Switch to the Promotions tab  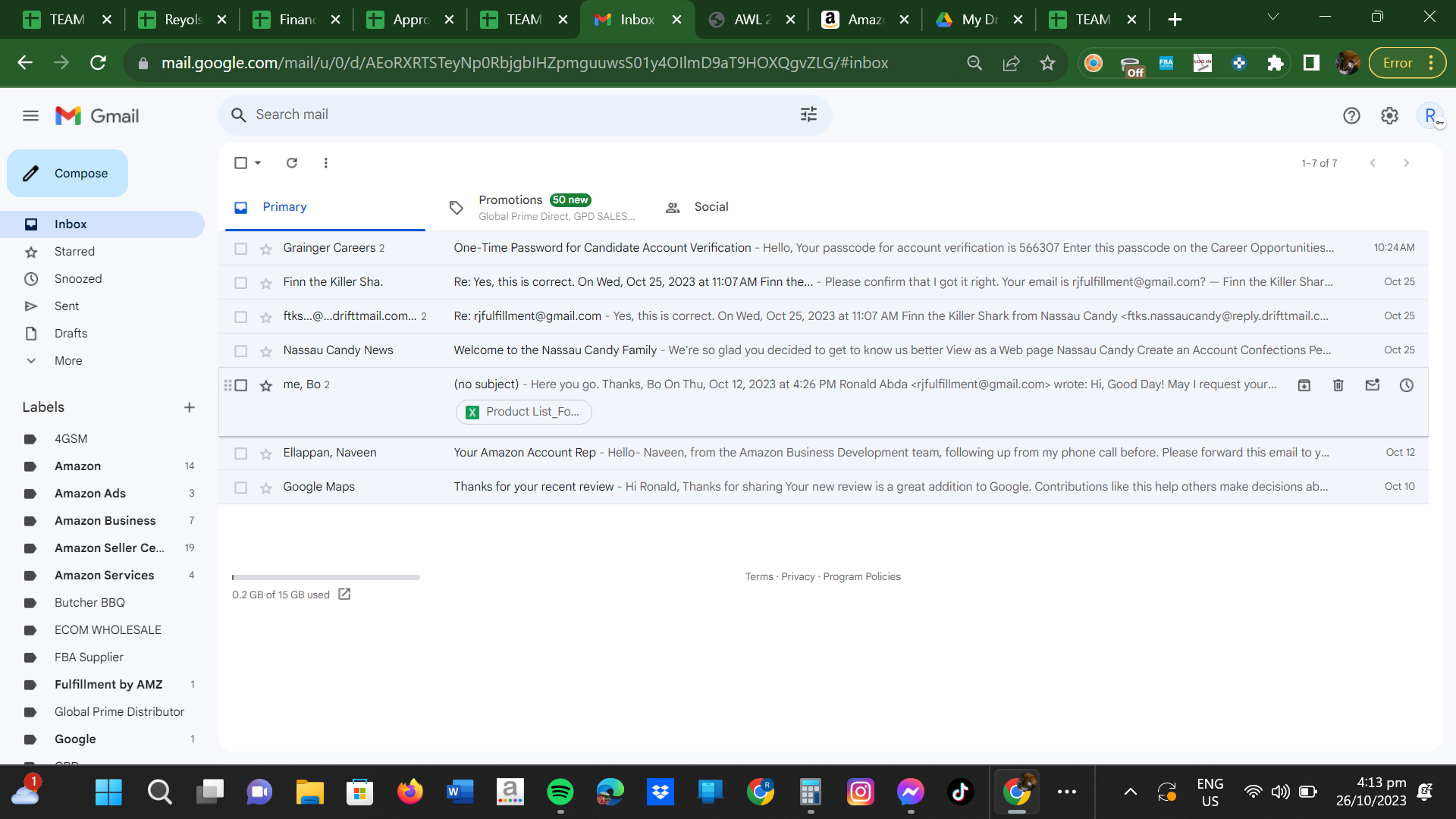coord(540,207)
